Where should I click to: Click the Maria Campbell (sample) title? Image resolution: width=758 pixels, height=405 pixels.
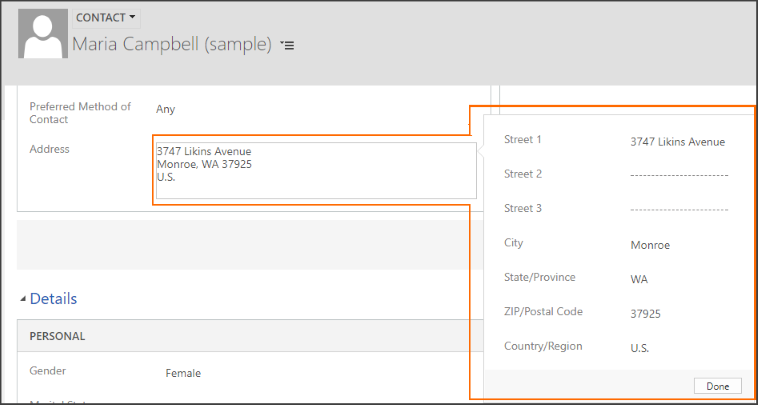click(x=172, y=45)
